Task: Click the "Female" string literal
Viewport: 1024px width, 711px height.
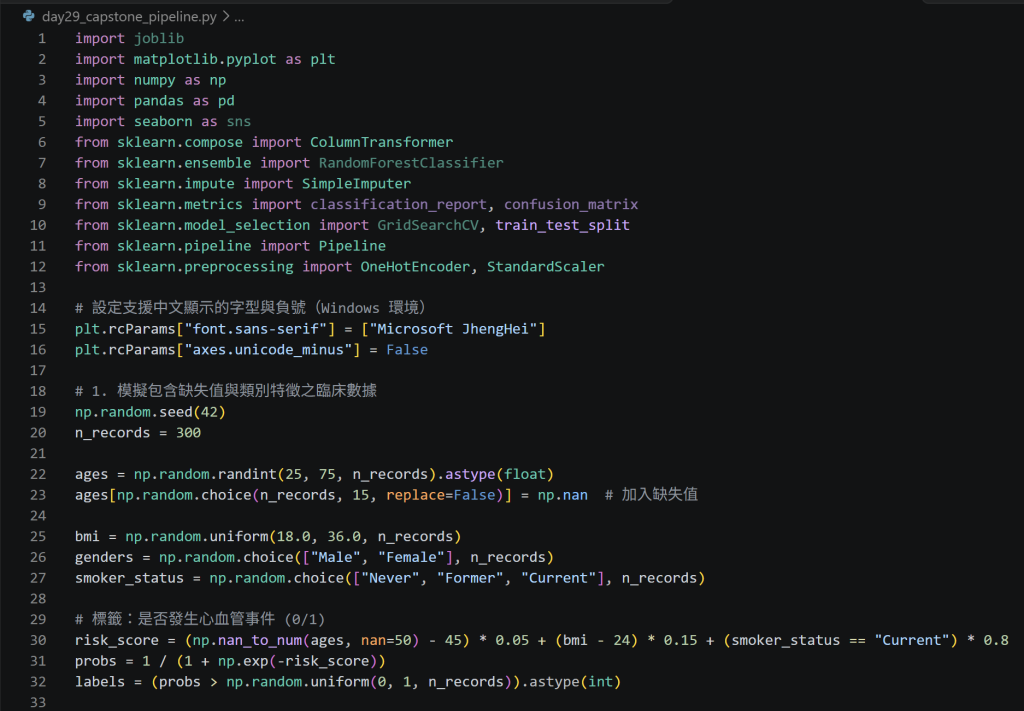Action: [x=411, y=558]
